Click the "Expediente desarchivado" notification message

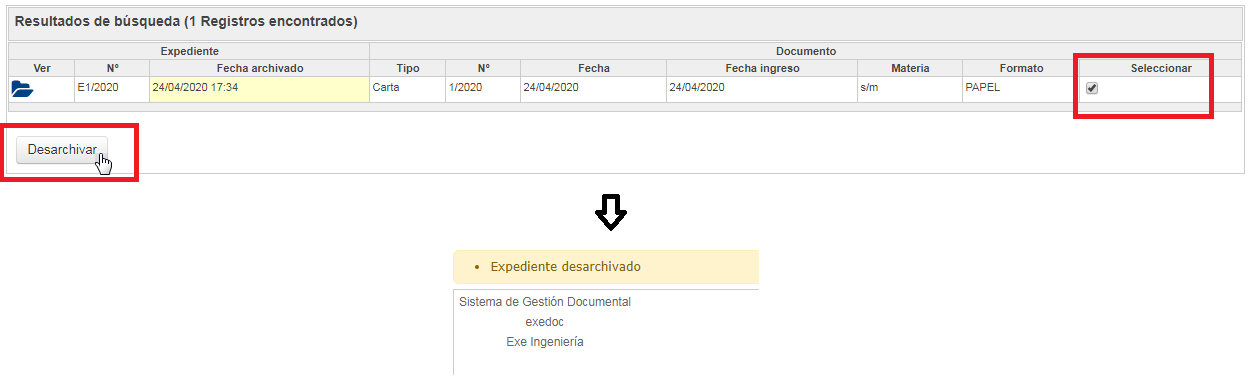coord(565,267)
